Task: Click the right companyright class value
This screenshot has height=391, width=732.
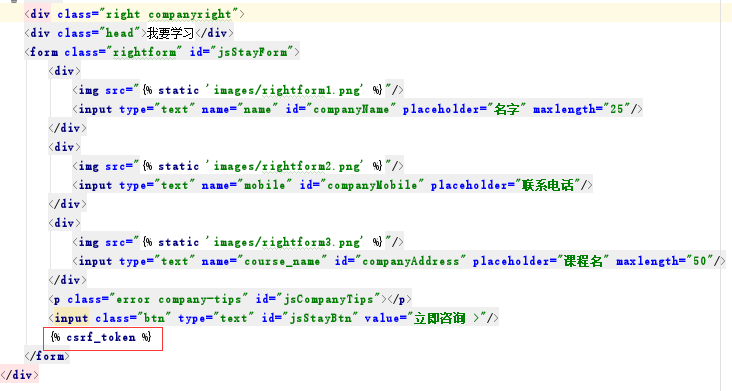Action: point(169,14)
